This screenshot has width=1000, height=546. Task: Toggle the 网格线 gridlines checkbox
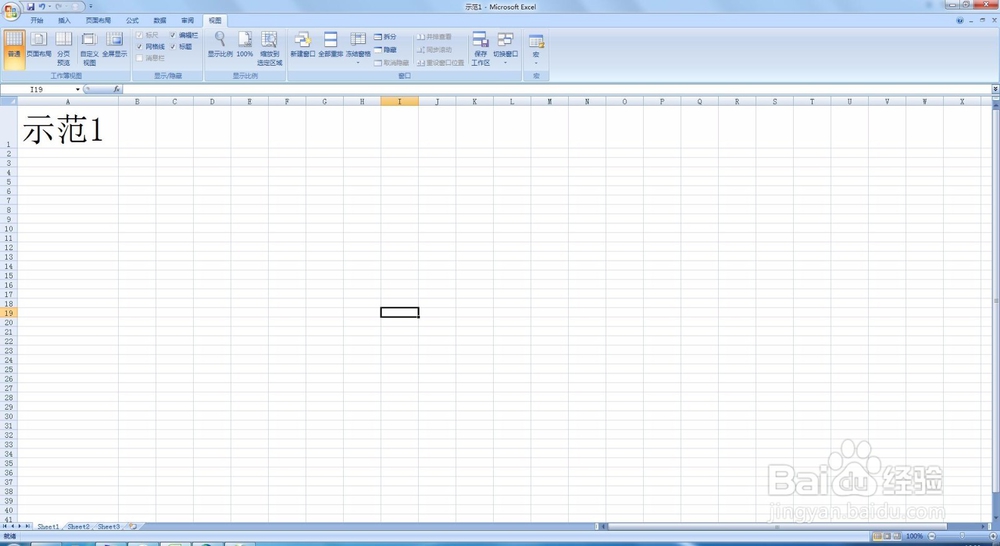[140, 47]
